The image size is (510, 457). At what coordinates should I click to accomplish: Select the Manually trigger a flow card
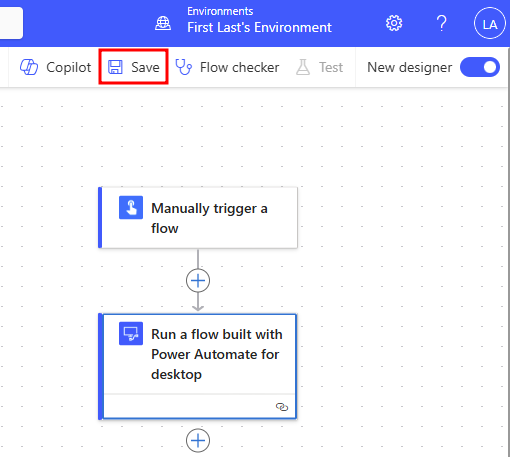198,218
